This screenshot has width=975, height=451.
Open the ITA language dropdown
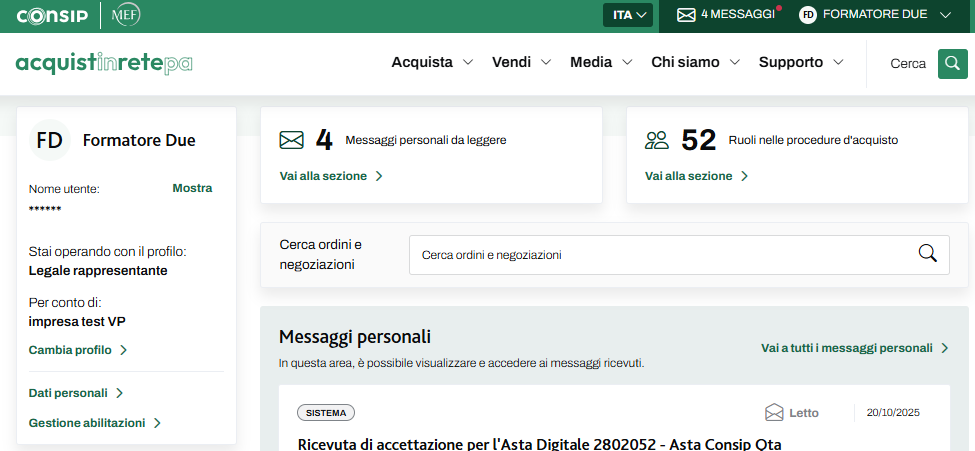631,15
